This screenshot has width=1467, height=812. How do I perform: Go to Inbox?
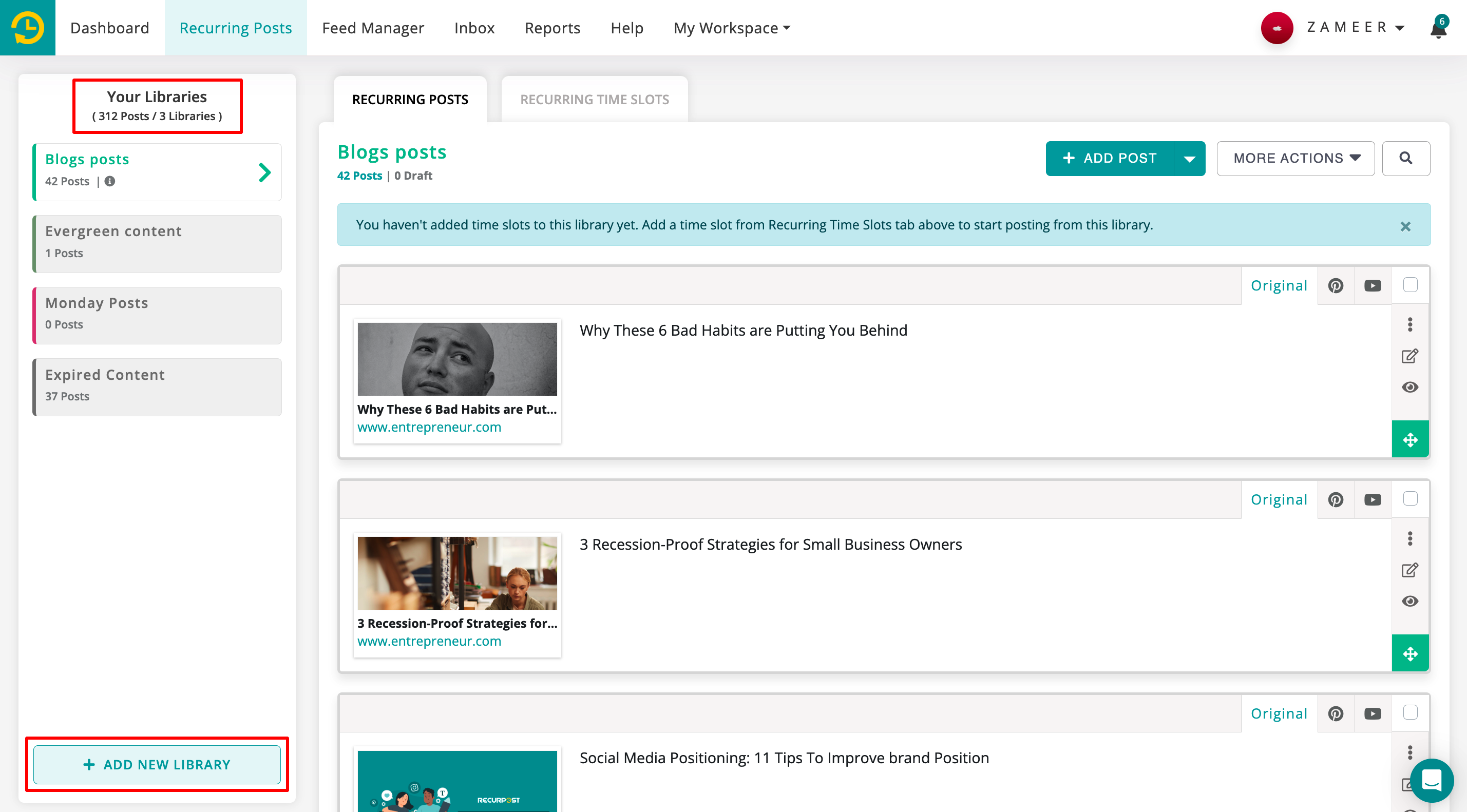point(474,28)
